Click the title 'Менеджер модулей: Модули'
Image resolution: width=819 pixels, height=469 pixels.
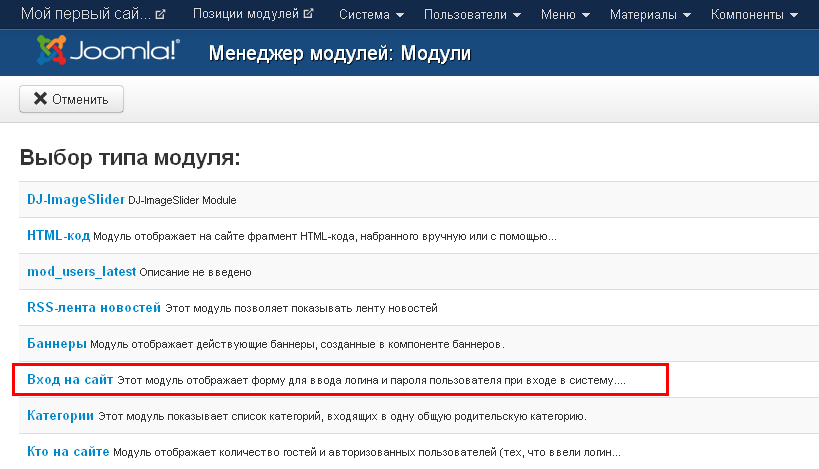pyautogui.click(x=340, y=53)
